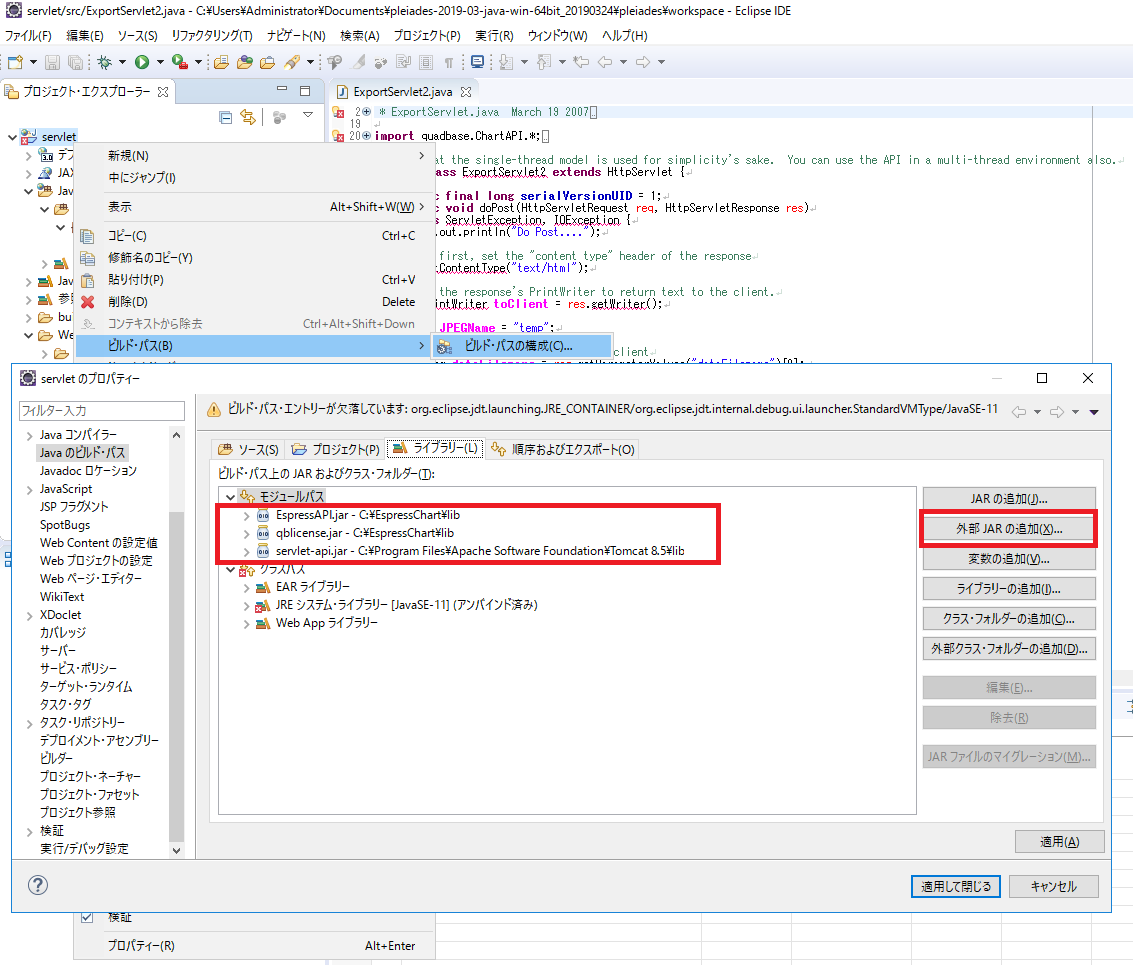Toggle Link with Editor icon
Viewport: 1133px width, 965px height.
click(x=248, y=117)
